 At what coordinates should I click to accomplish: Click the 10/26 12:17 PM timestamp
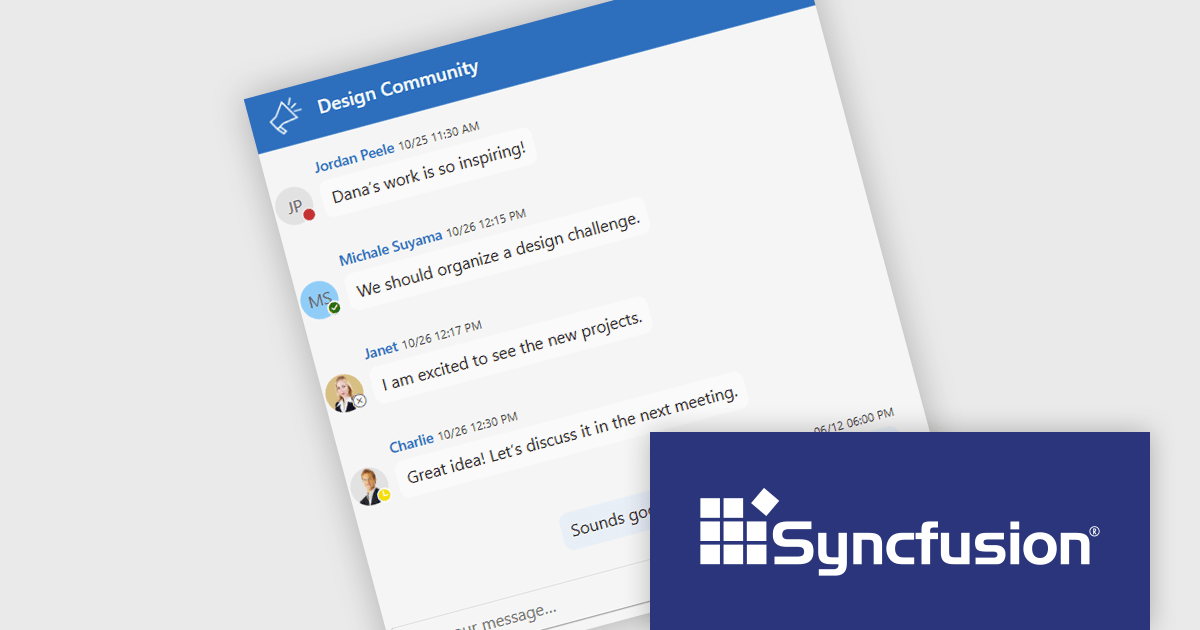443,337
